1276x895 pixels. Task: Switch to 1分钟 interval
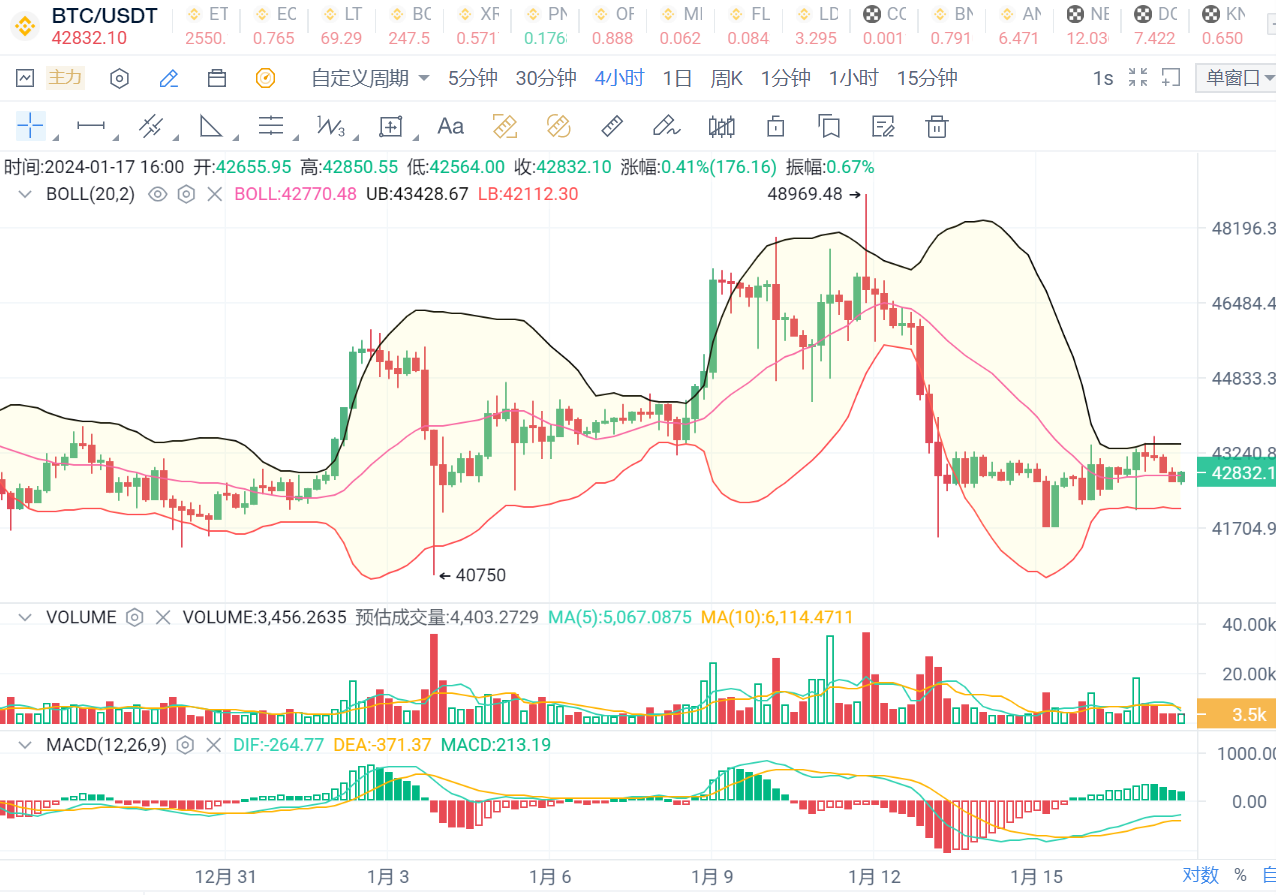(x=786, y=78)
